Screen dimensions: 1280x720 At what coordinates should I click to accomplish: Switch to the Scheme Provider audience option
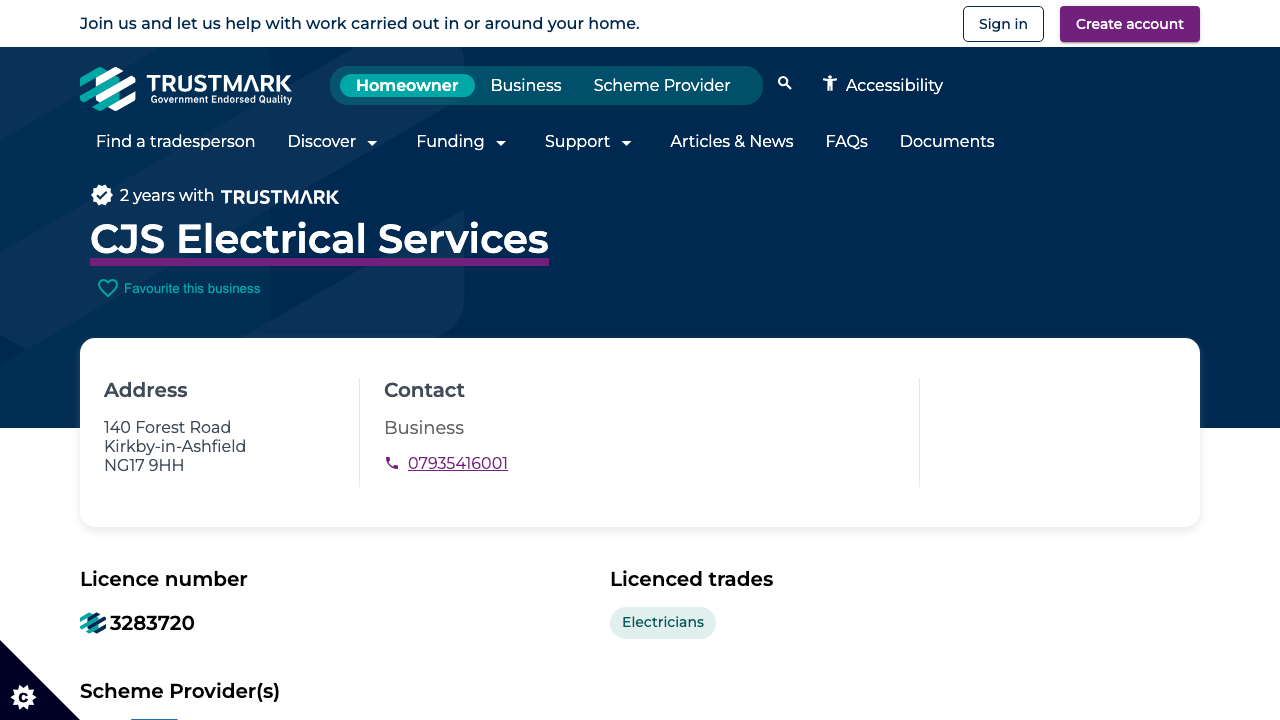[x=661, y=85]
